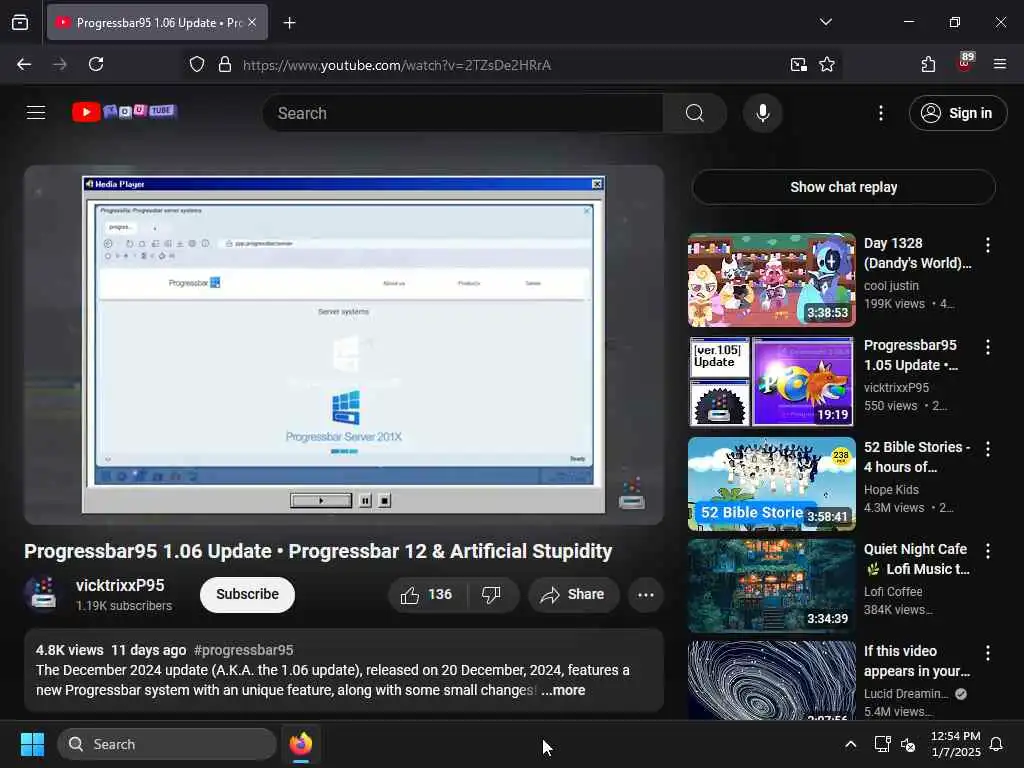The image size is (1024, 768).
Task: Open options for Quiet Night Cafe video
Action: click(987, 551)
